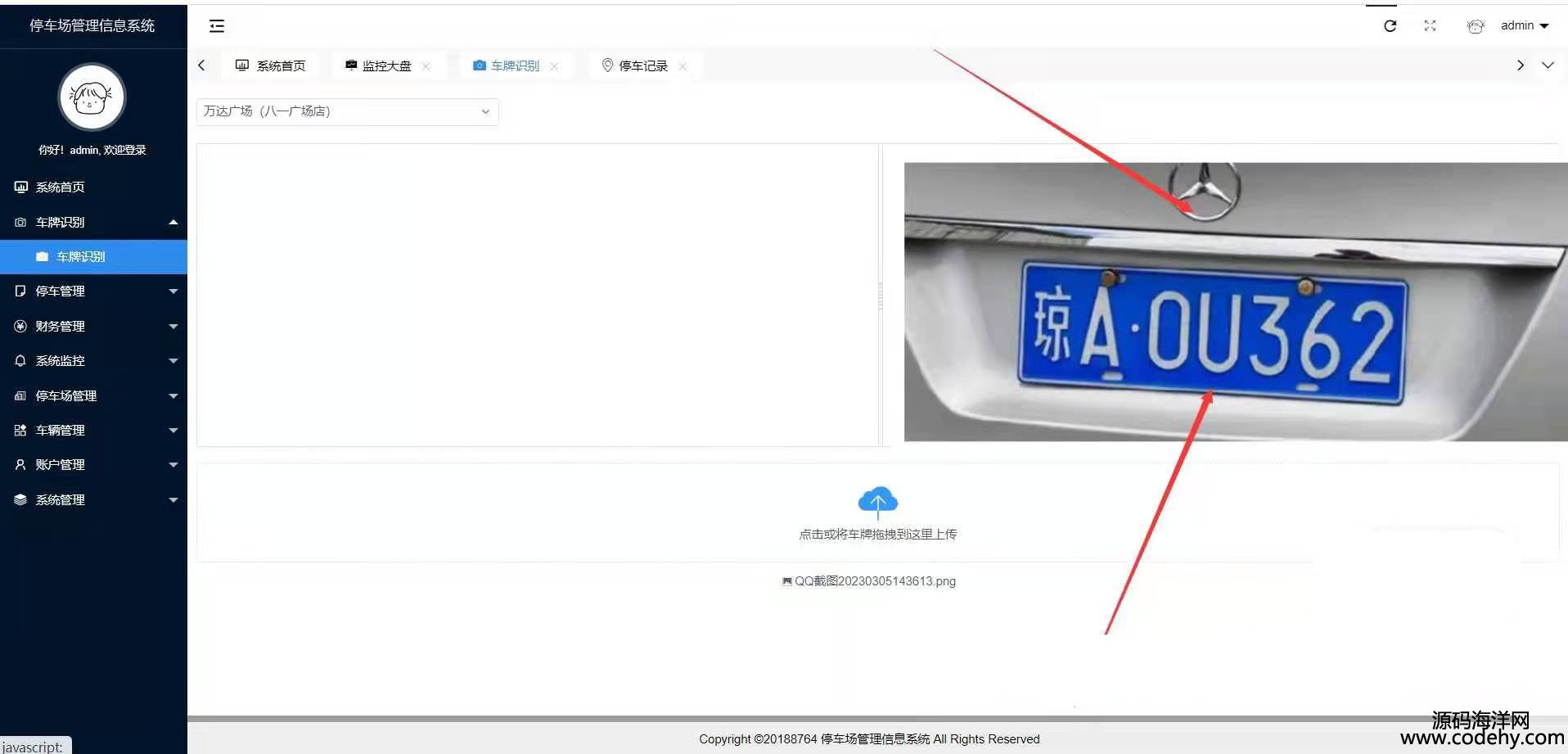Expand the 财务管理 sidebar menu

coord(93,326)
